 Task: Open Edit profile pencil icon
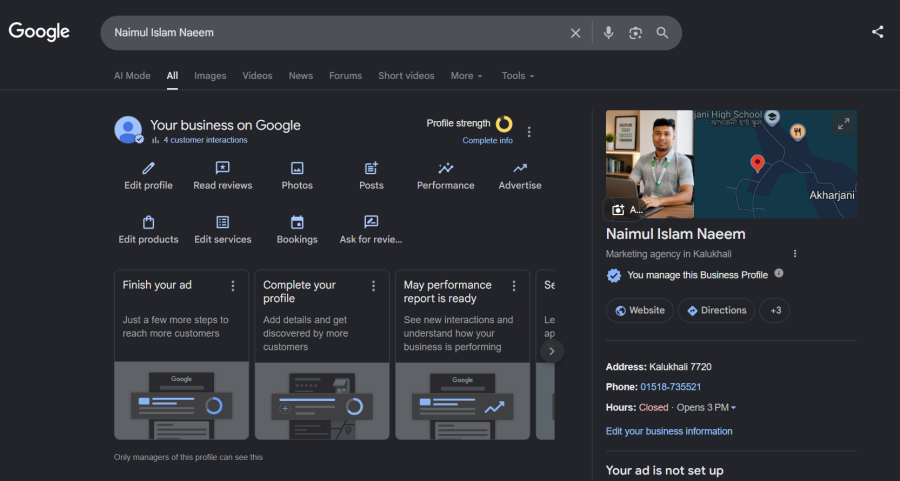coord(148,168)
